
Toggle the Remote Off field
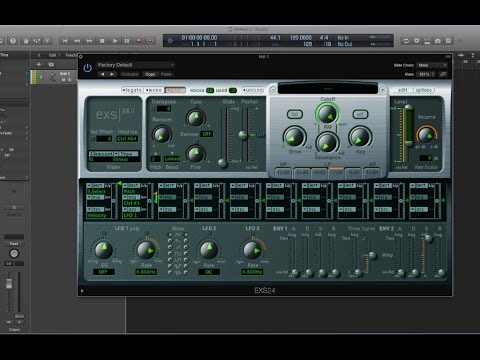206,134
